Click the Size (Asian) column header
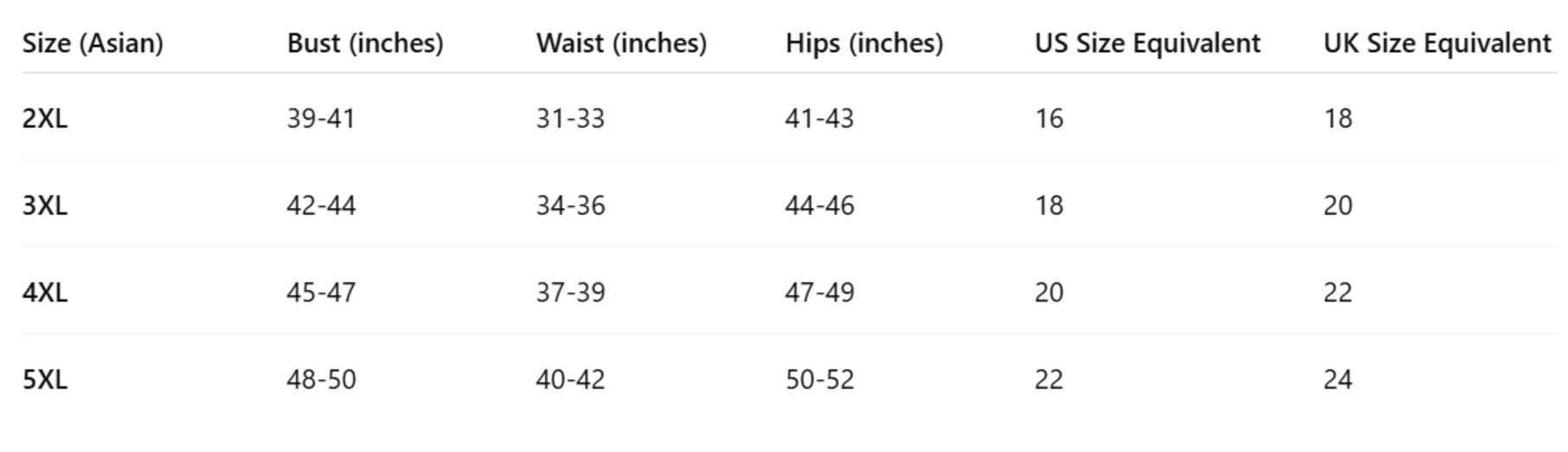The width and height of the screenshot is (1568, 452). click(x=93, y=43)
